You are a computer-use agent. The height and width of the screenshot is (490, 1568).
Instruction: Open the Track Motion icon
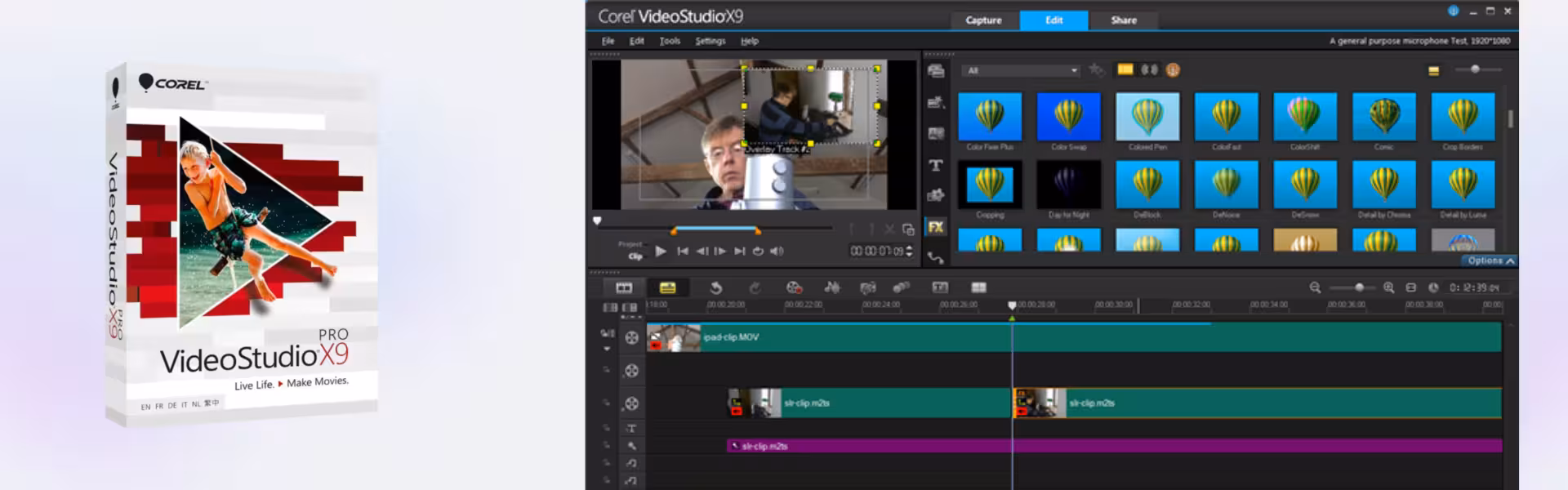(902, 287)
